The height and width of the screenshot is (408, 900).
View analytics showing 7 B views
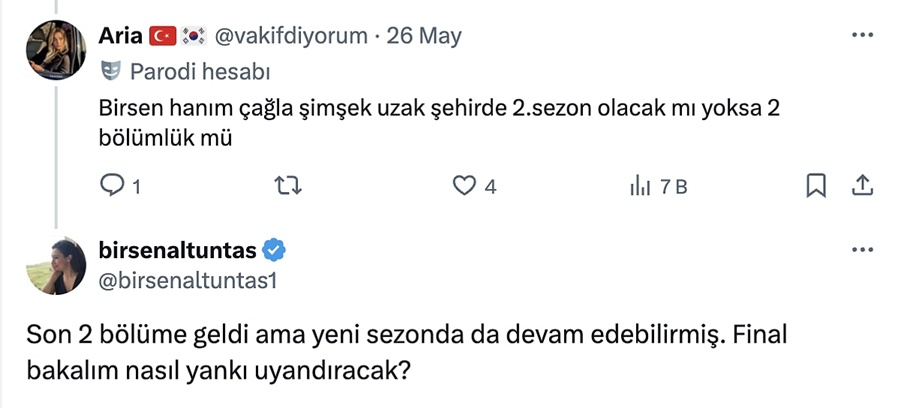pos(657,186)
